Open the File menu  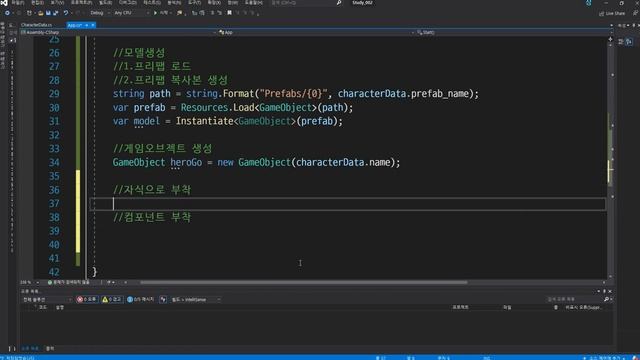[17, 3]
